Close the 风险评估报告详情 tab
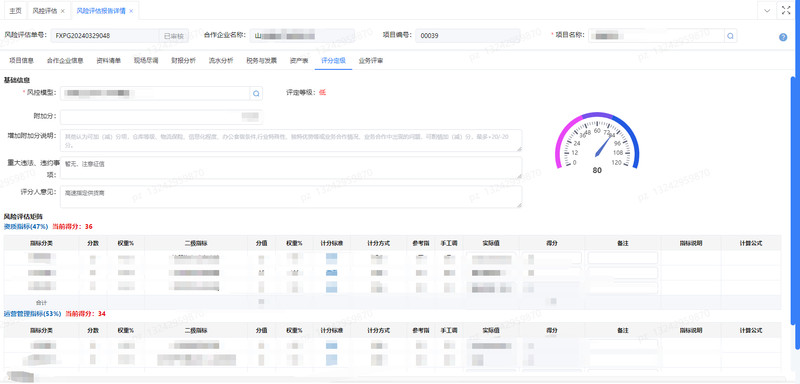 (131, 11)
